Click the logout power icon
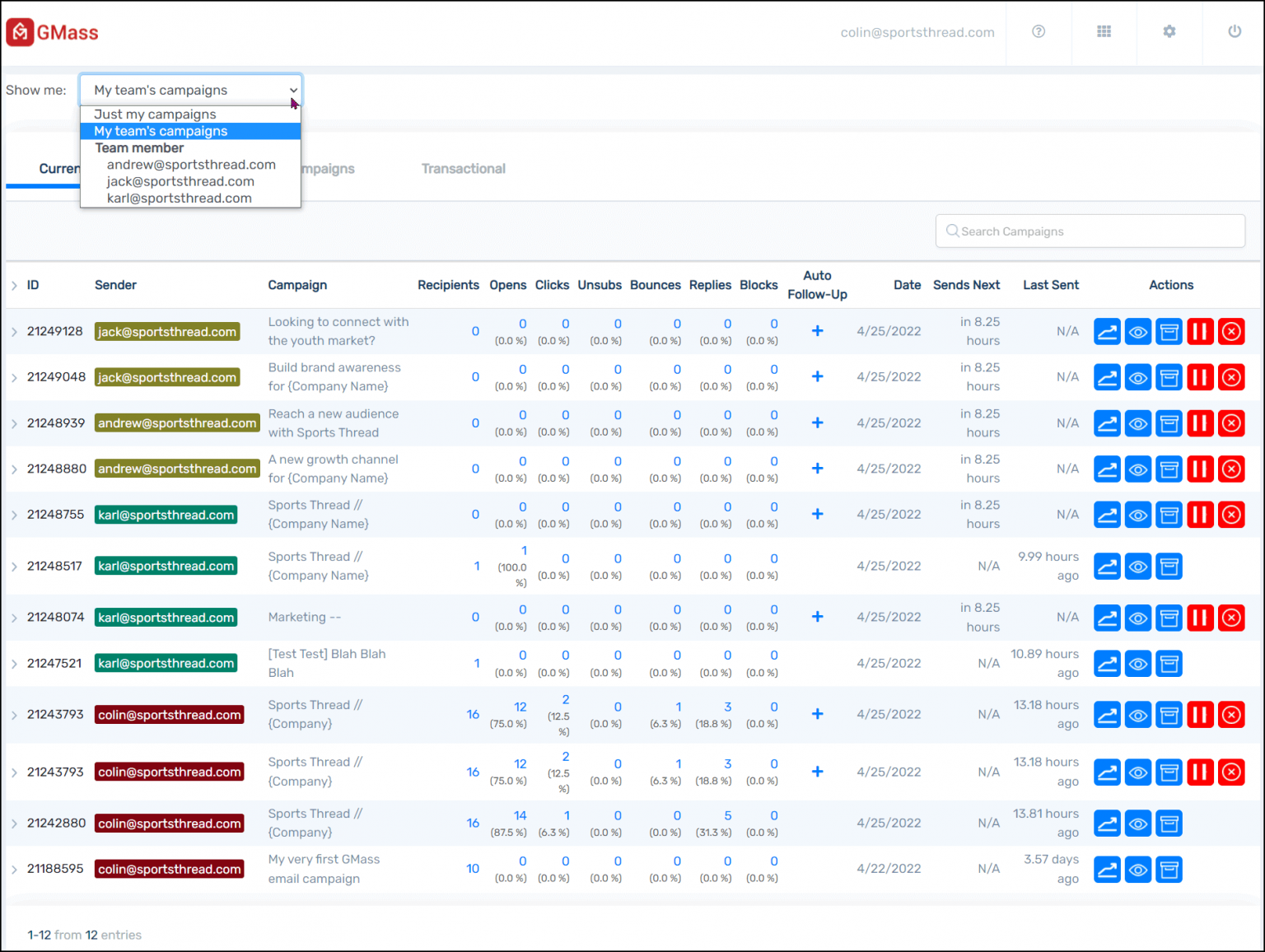The height and width of the screenshot is (952, 1265). click(x=1234, y=31)
